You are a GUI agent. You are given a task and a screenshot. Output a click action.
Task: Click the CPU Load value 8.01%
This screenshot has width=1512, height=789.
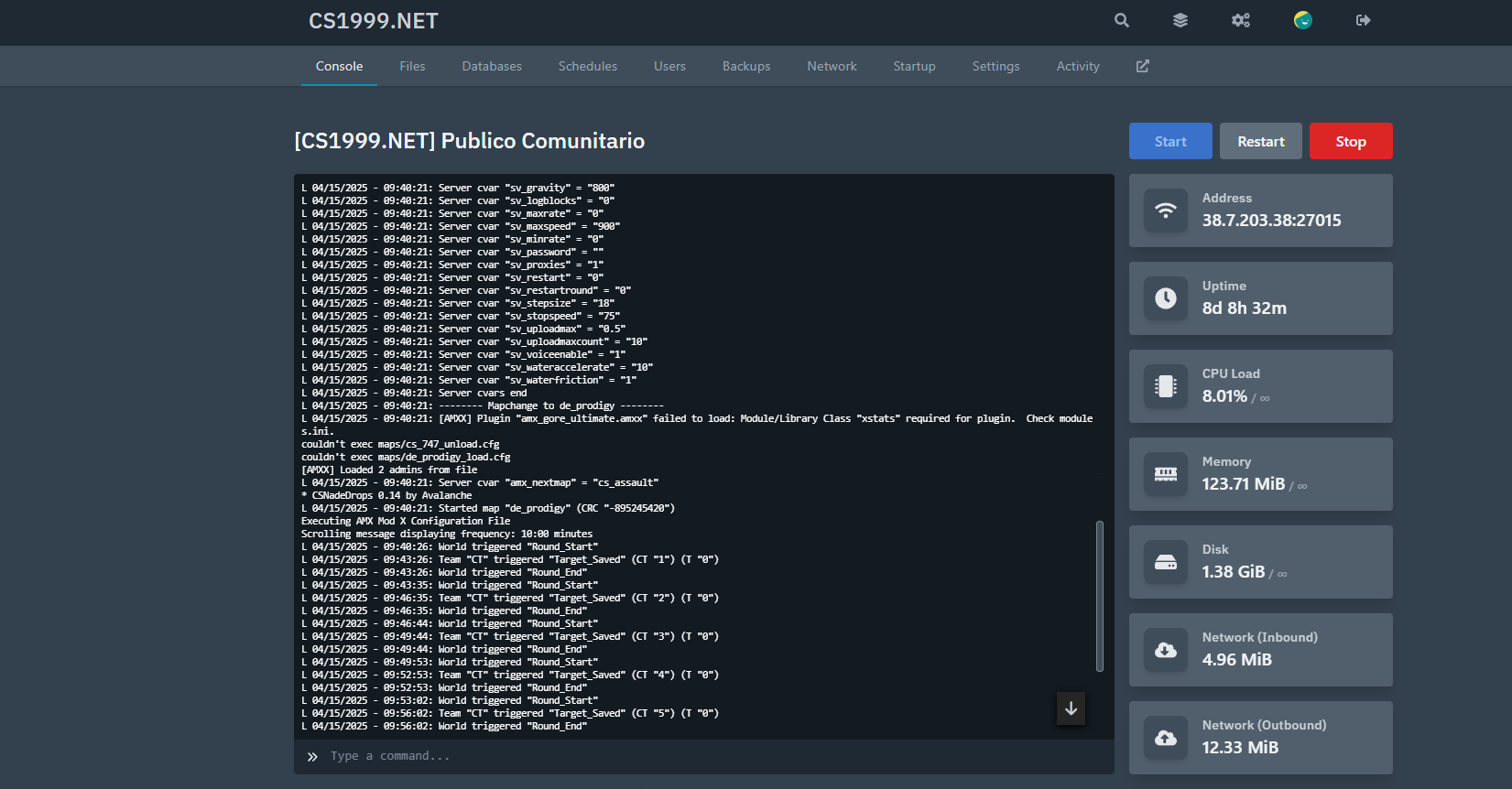tap(1224, 396)
